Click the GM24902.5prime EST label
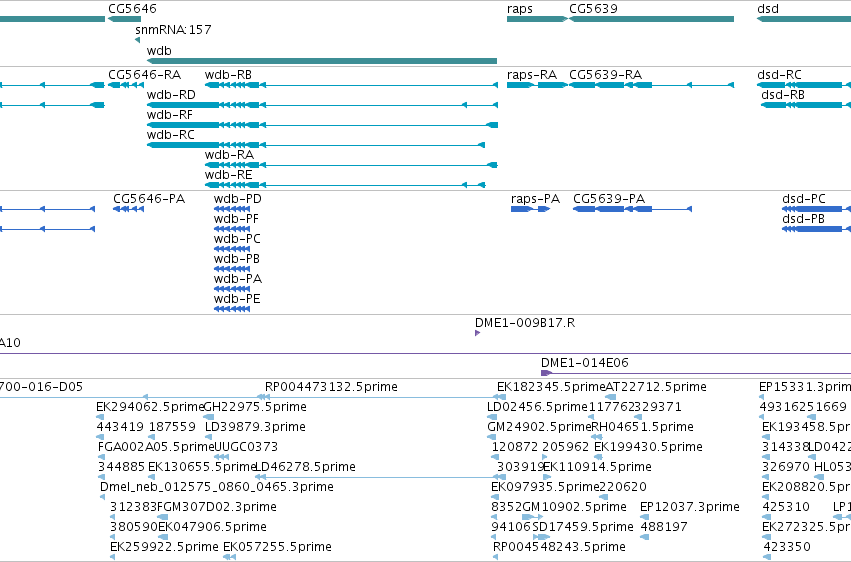The width and height of the screenshot is (851, 562). coord(539,427)
